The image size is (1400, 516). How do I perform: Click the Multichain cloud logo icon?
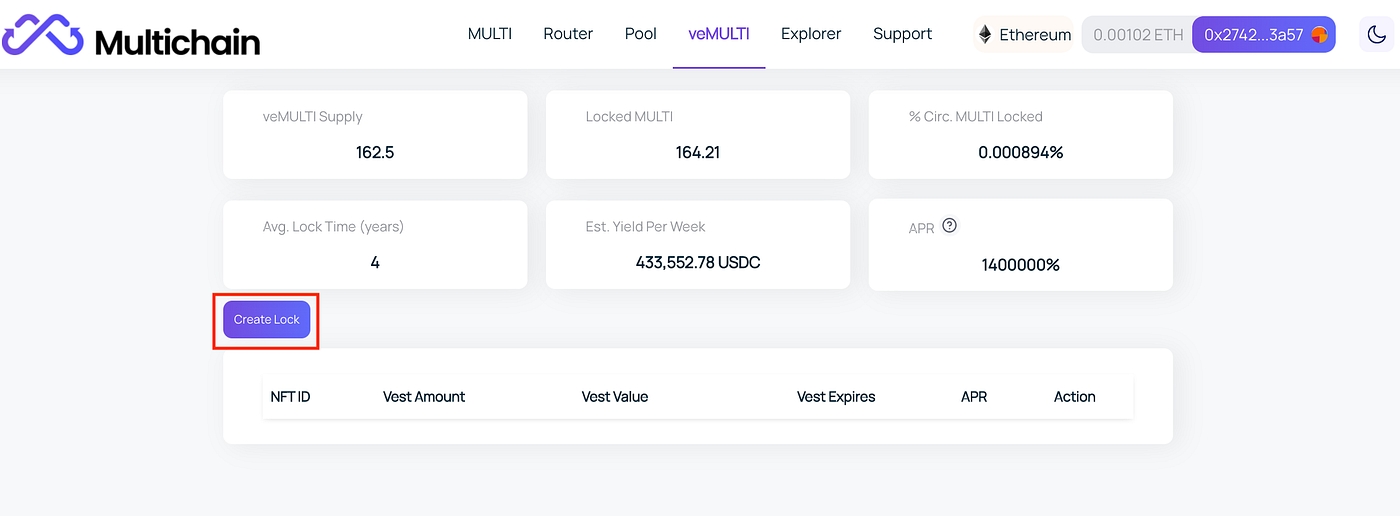[42, 35]
